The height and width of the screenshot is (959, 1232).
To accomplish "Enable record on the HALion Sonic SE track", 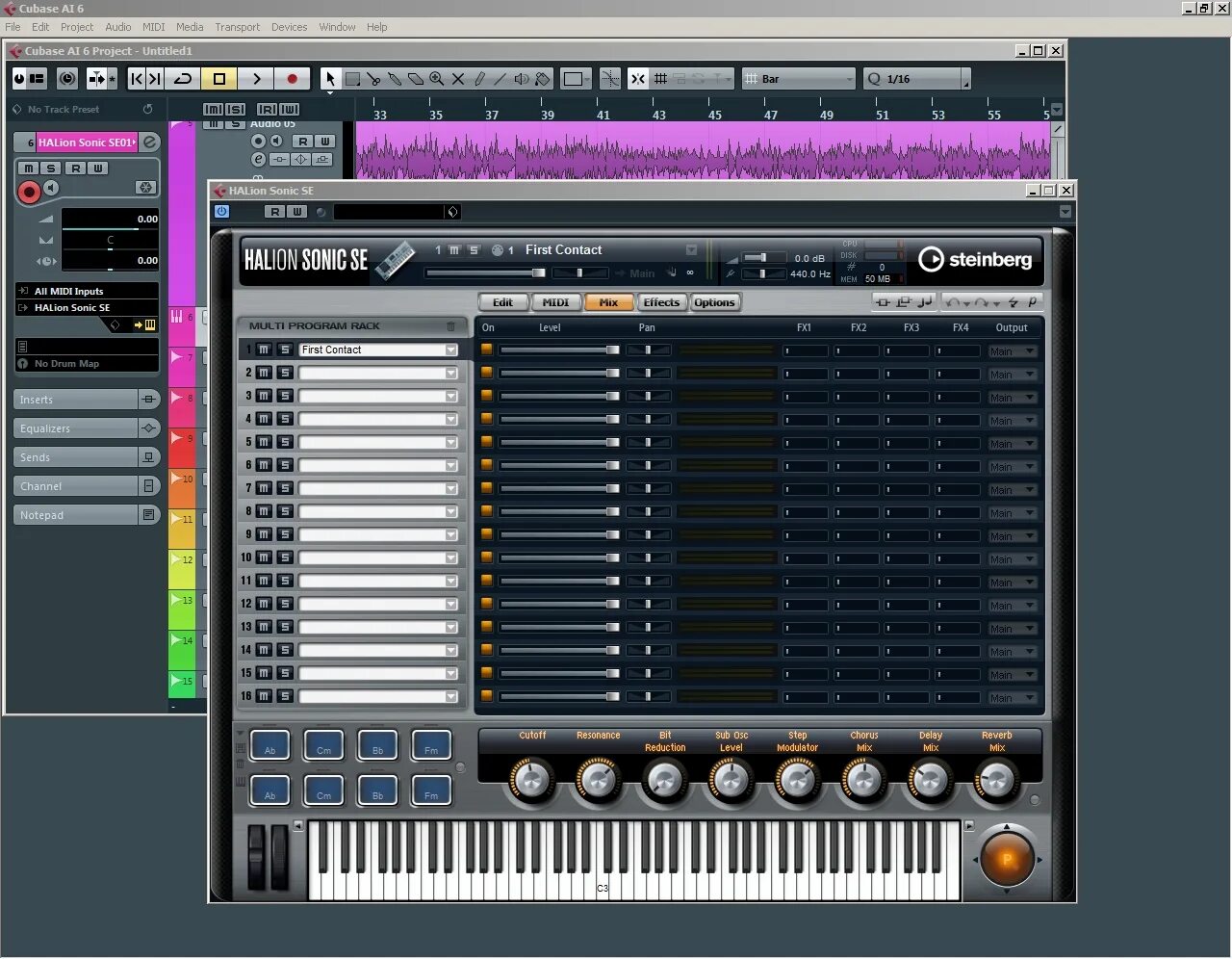I will pos(29,192).
